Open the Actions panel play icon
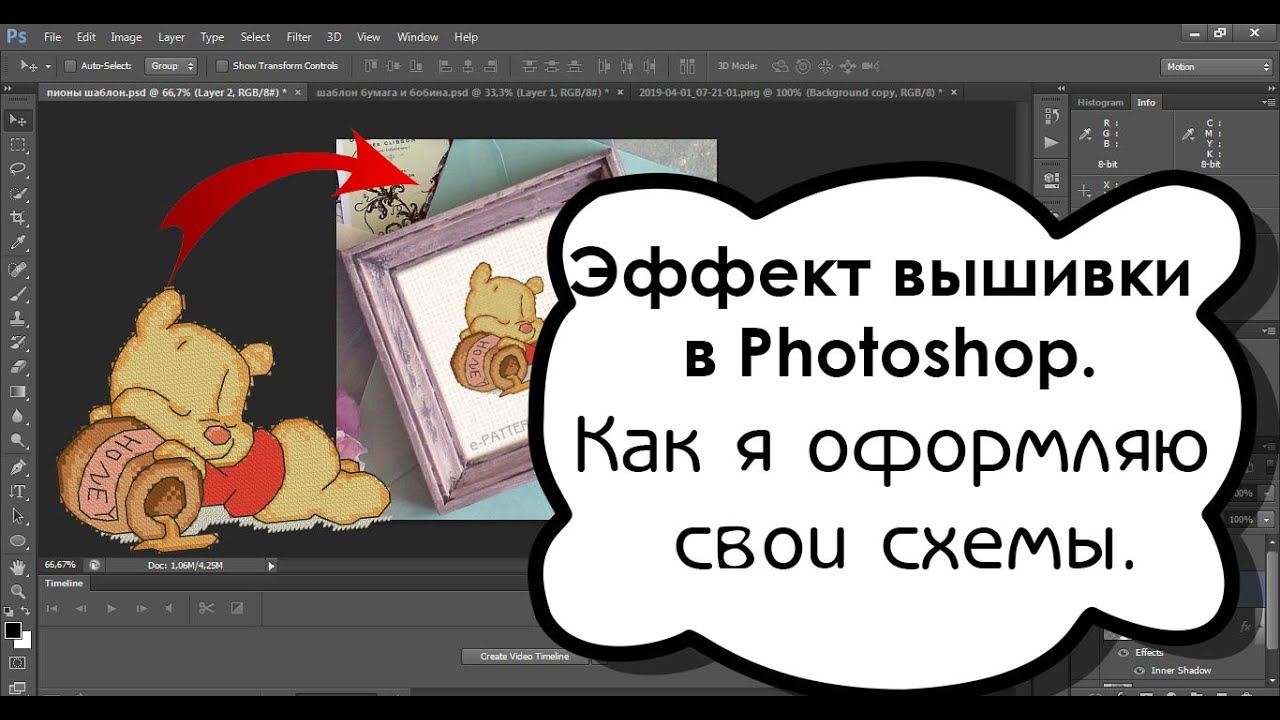Image resolution: width=1280 pixels, height=720 pixels. (1050, 142)
